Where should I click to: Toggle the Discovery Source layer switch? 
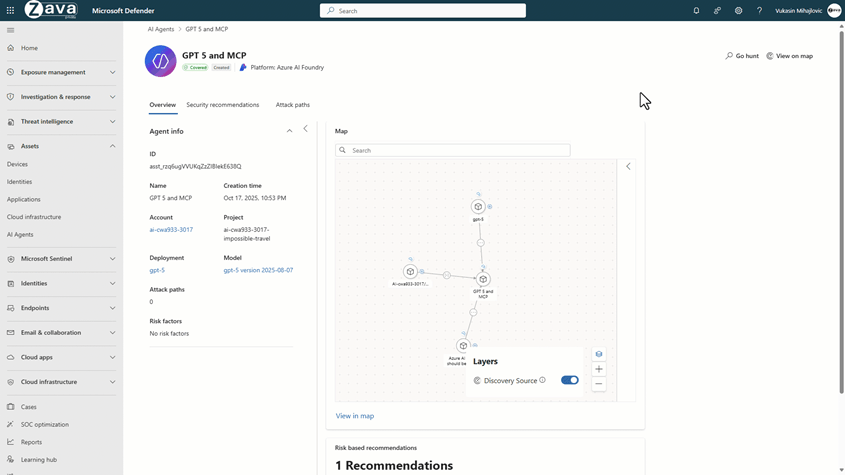click(x=570, y=380)
